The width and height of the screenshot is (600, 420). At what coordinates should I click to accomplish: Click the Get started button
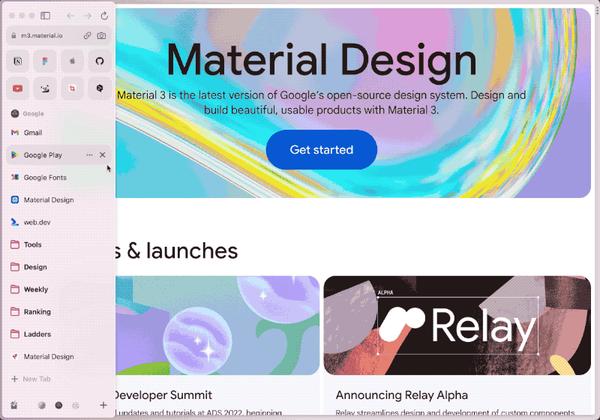321,150
